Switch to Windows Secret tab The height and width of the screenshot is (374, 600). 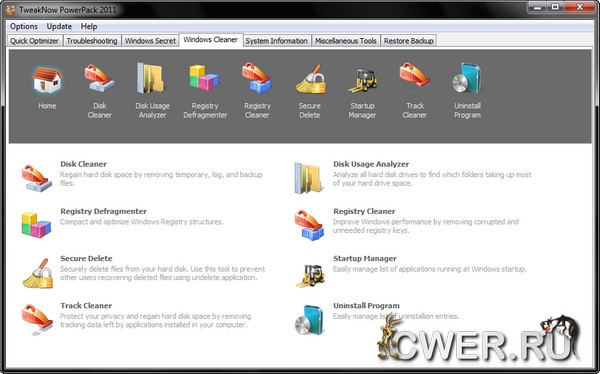point(150,41)
